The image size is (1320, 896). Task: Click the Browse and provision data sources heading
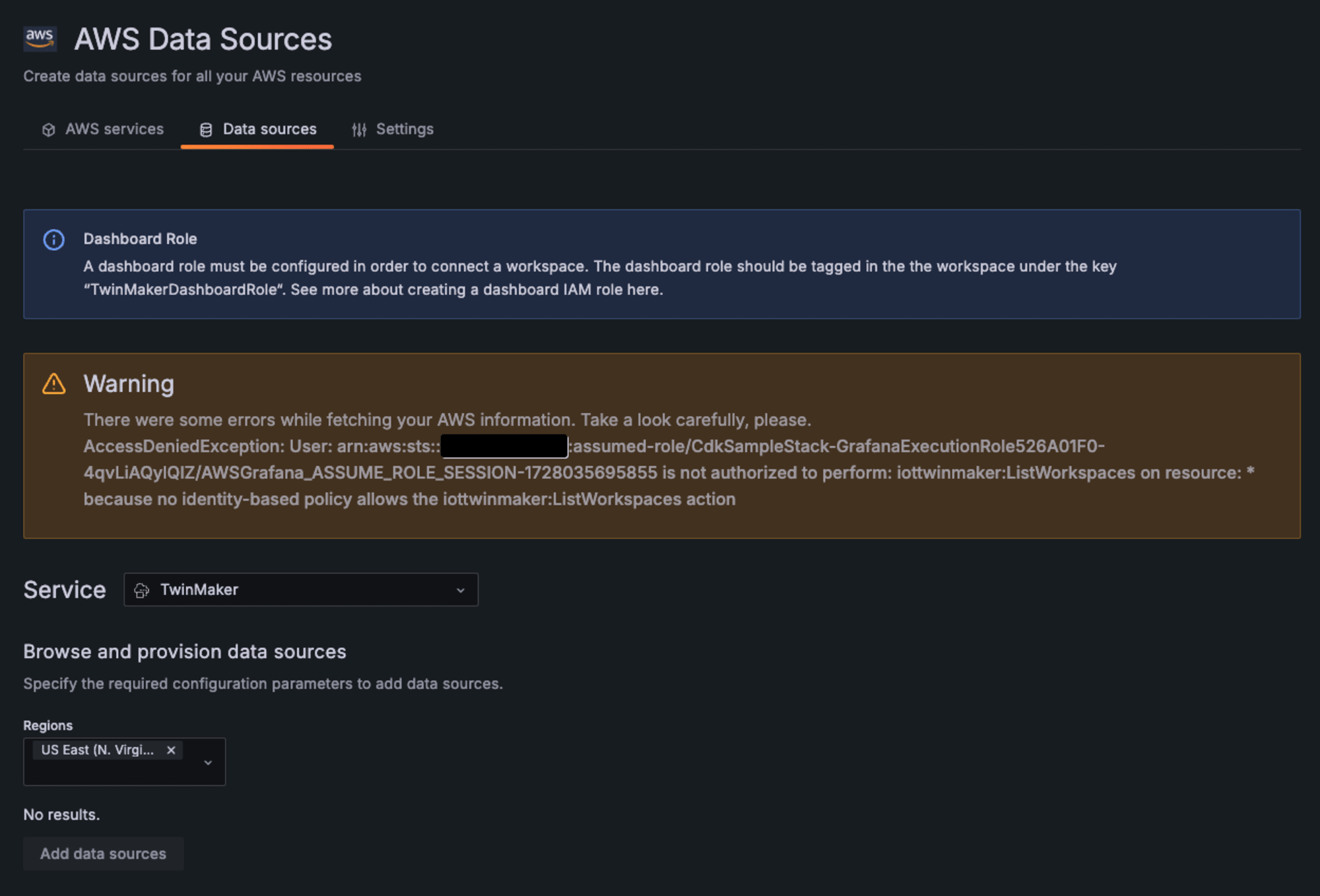(x=185, y=652)
